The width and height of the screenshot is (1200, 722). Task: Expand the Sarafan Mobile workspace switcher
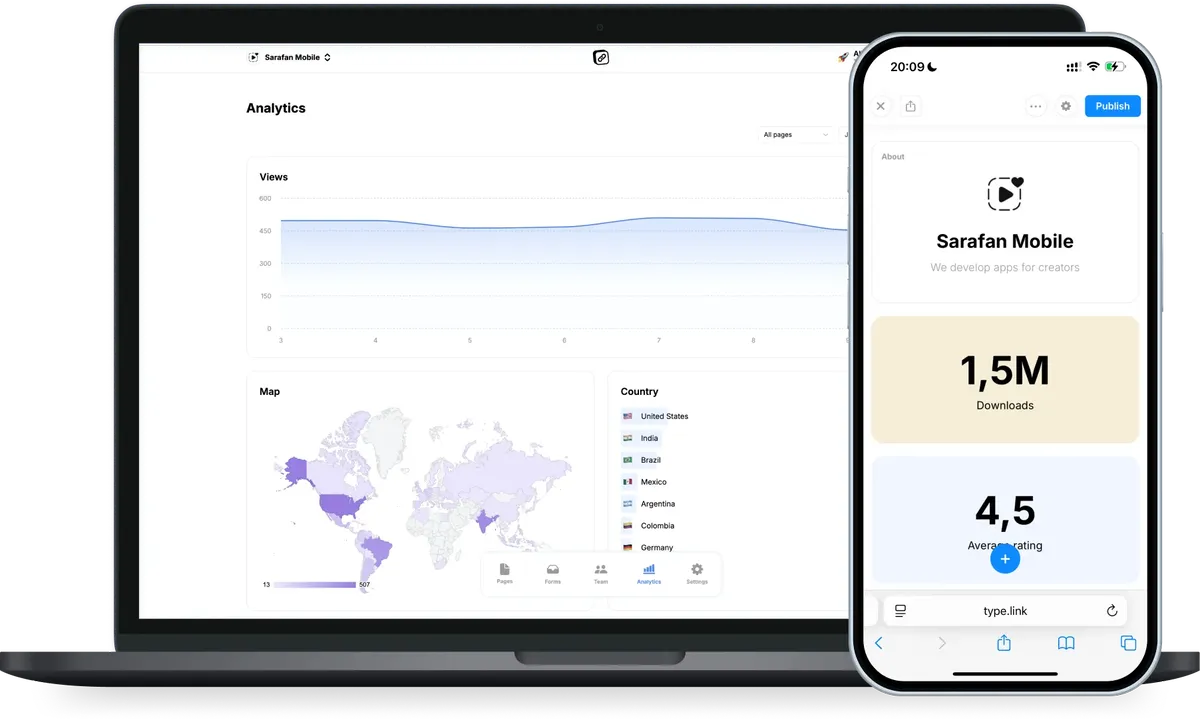pos(289,57)
